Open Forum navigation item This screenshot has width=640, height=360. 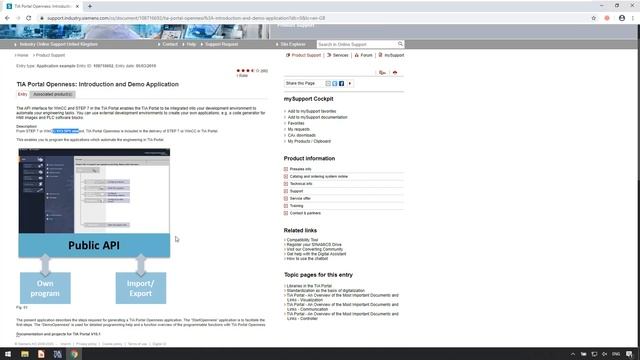click(363, 55)
